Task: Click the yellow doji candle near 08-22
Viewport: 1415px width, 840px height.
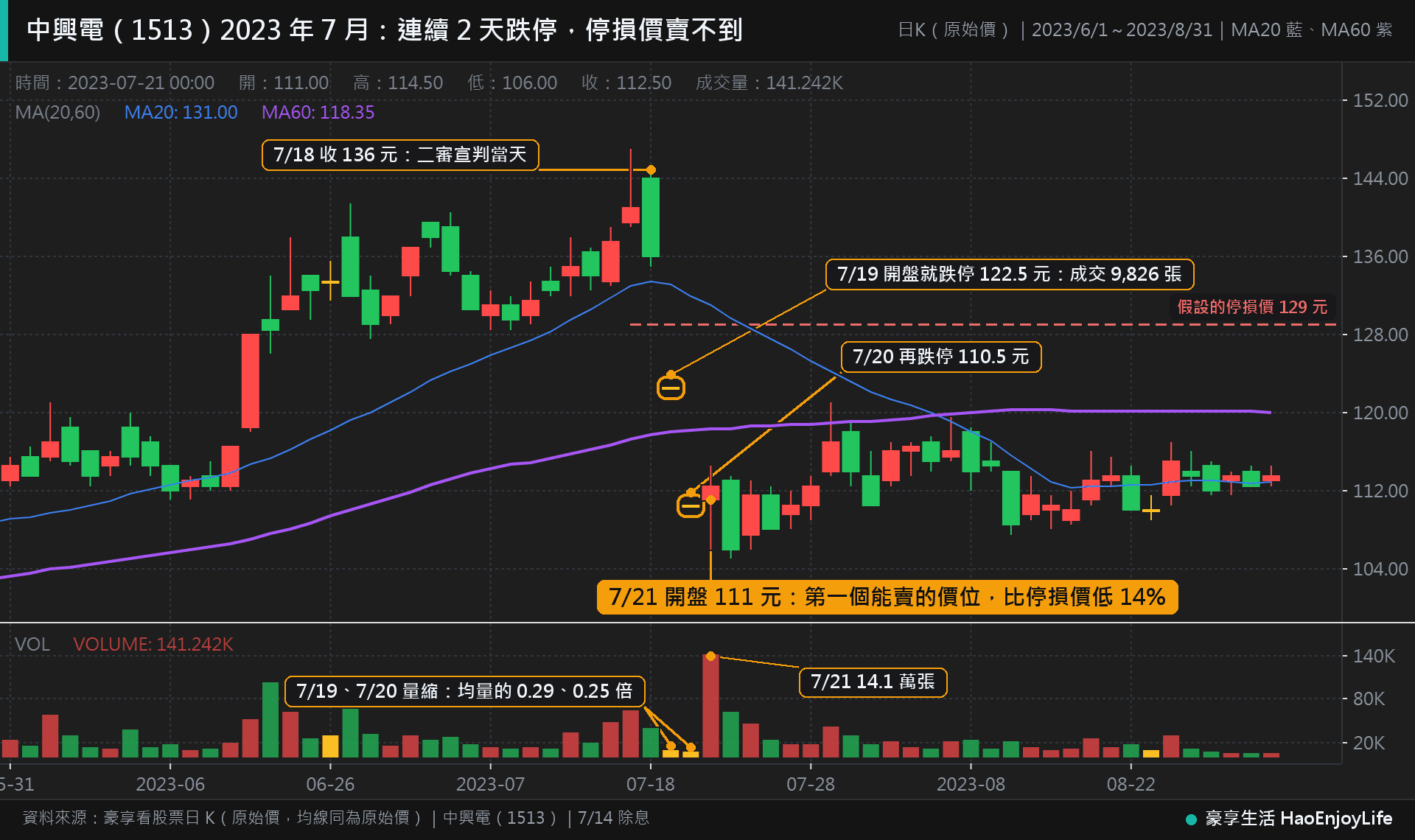Action: pyautogui.click(x=1151, y=509)
